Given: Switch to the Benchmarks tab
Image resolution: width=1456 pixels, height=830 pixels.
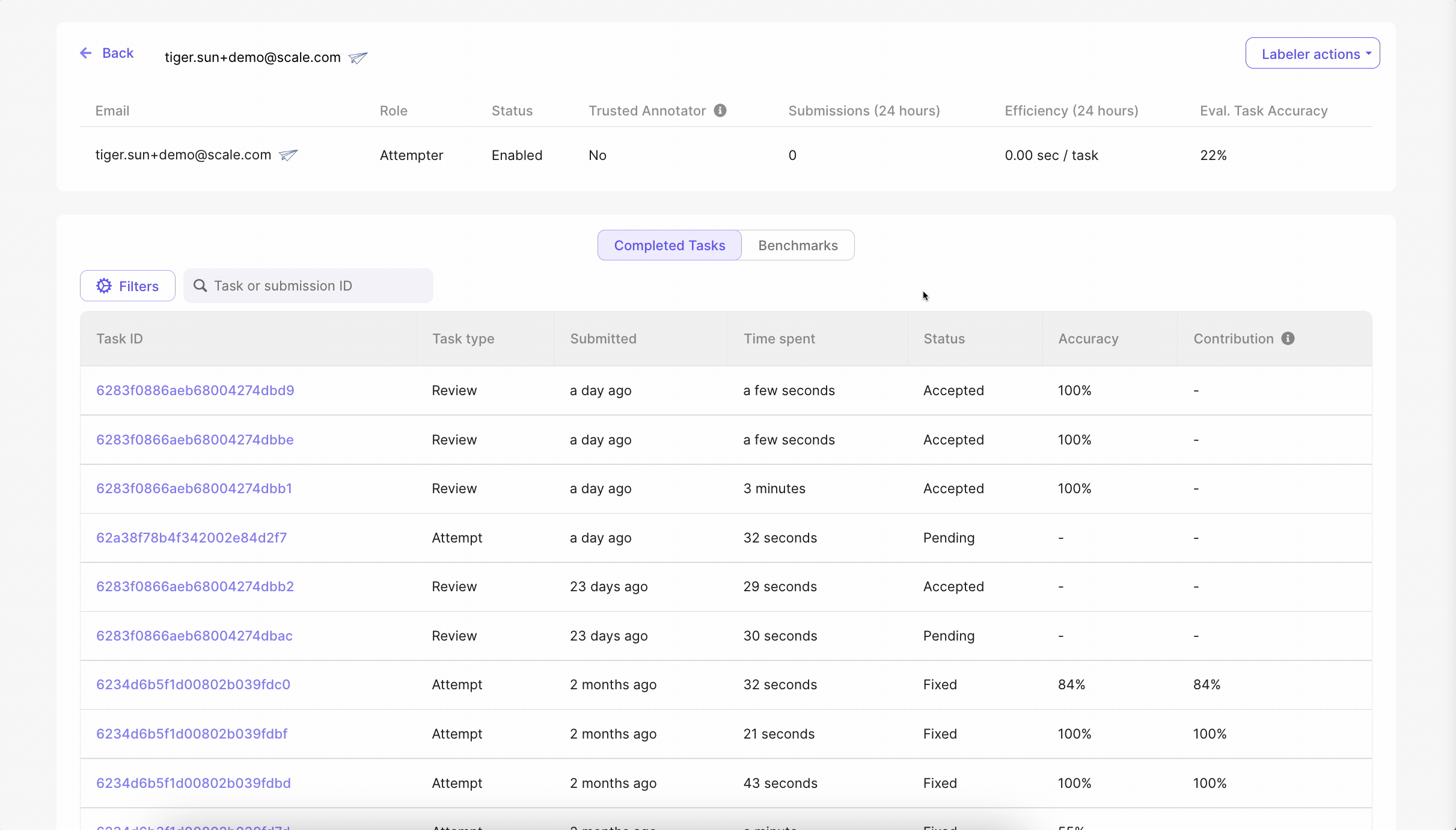Looking at the screenshot, I should [x=798, y=245].
